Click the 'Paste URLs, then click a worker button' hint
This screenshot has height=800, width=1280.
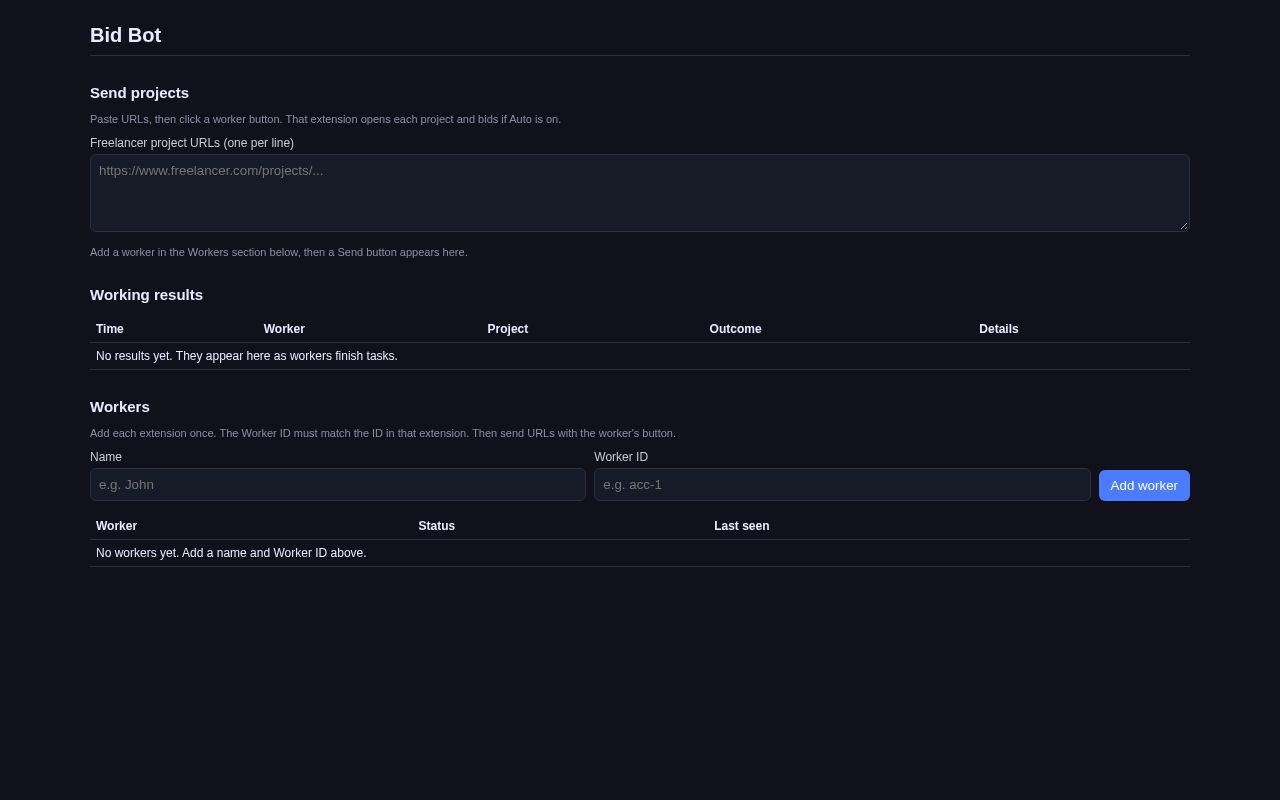(x=325, y=119)
